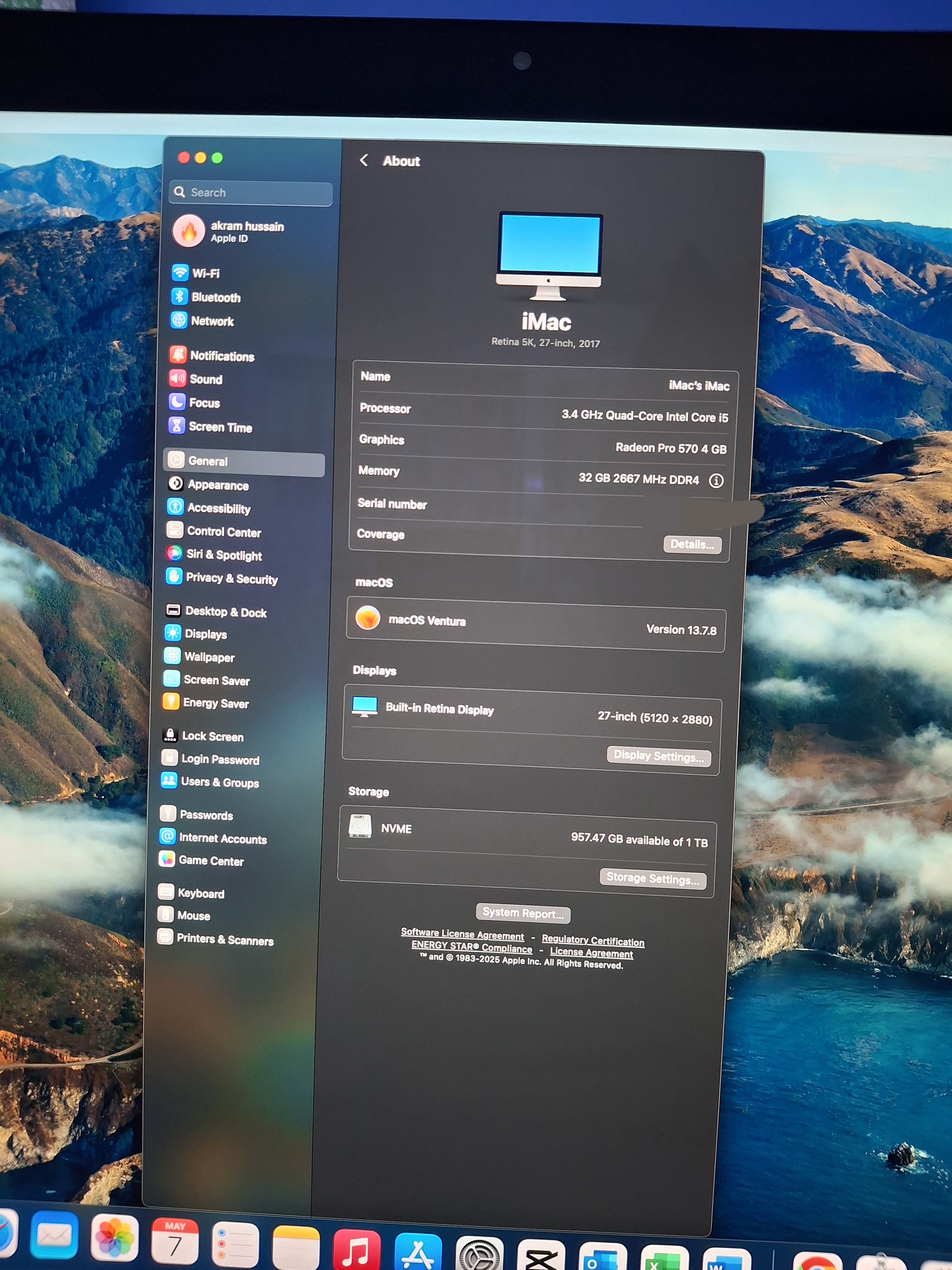Go to Sound settings
This screenshot has width=952, height=1270.
pos(195,379)
